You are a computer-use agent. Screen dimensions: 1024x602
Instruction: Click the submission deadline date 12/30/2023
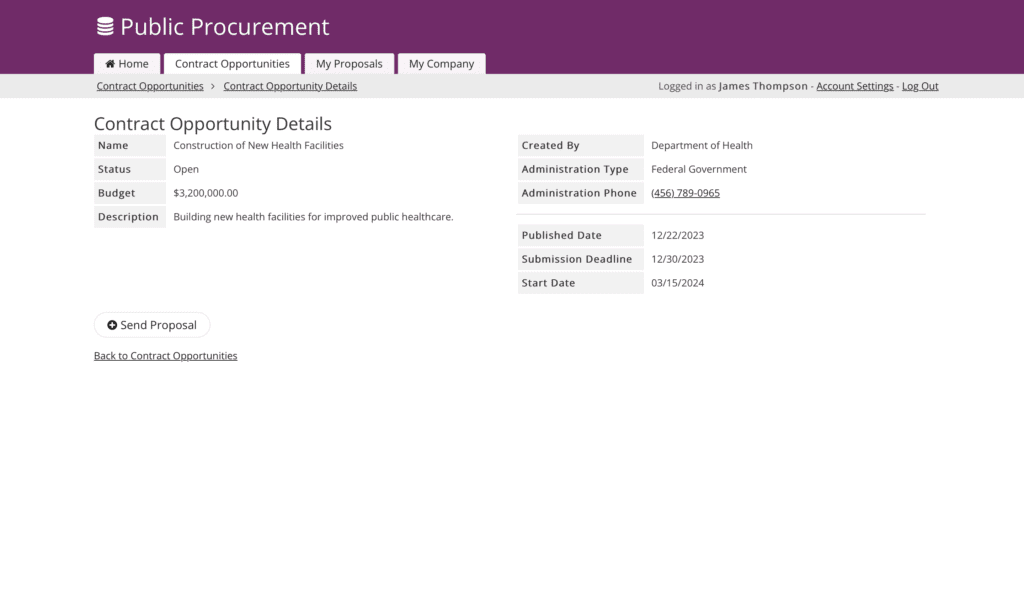[x=677, y=259]
